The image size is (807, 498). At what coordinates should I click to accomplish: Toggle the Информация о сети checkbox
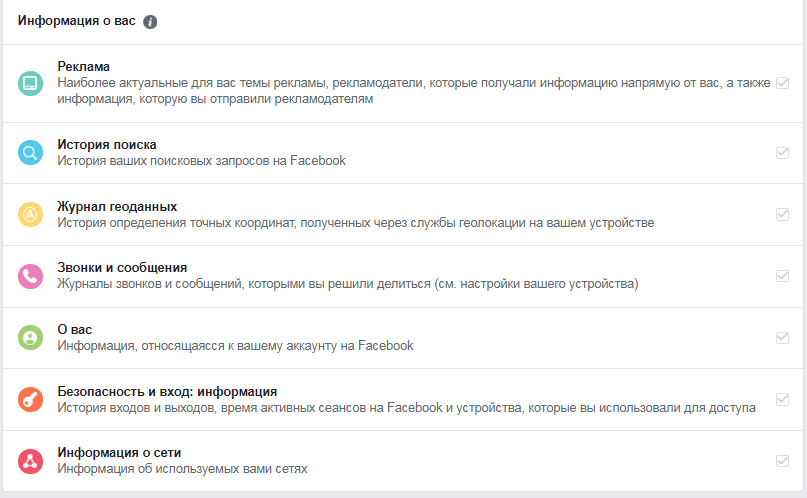click(782, 461)
